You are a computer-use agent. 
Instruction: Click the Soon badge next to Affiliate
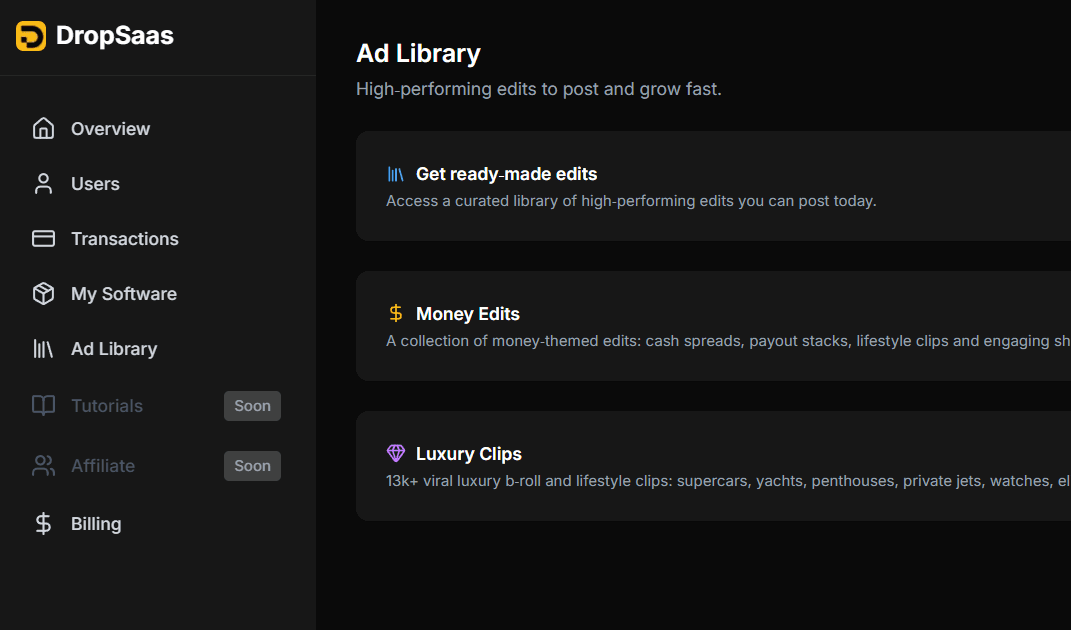252,466
